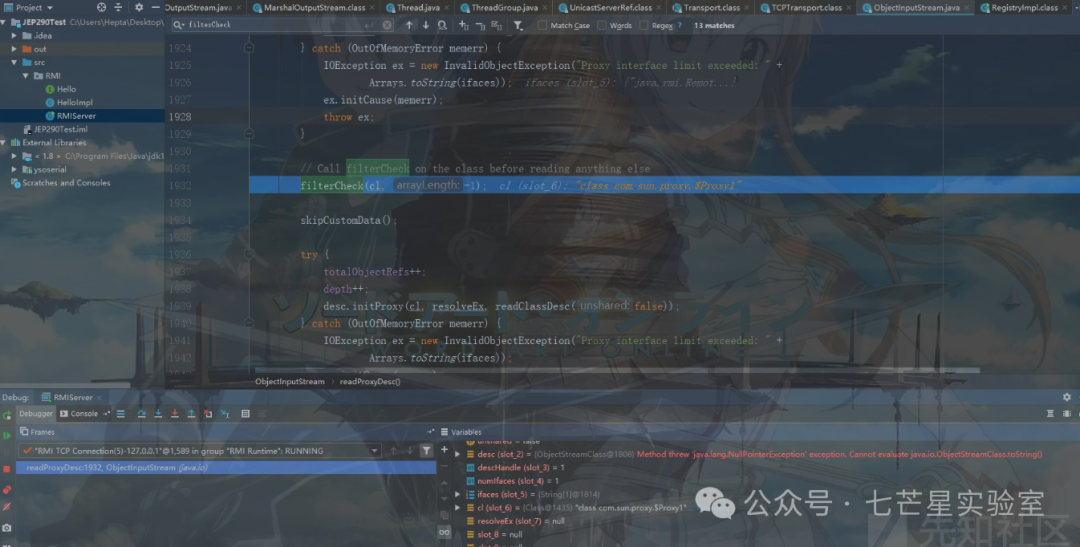
Task: Click ObjectInputStream breadcrumb
Action: coord(289,382)
